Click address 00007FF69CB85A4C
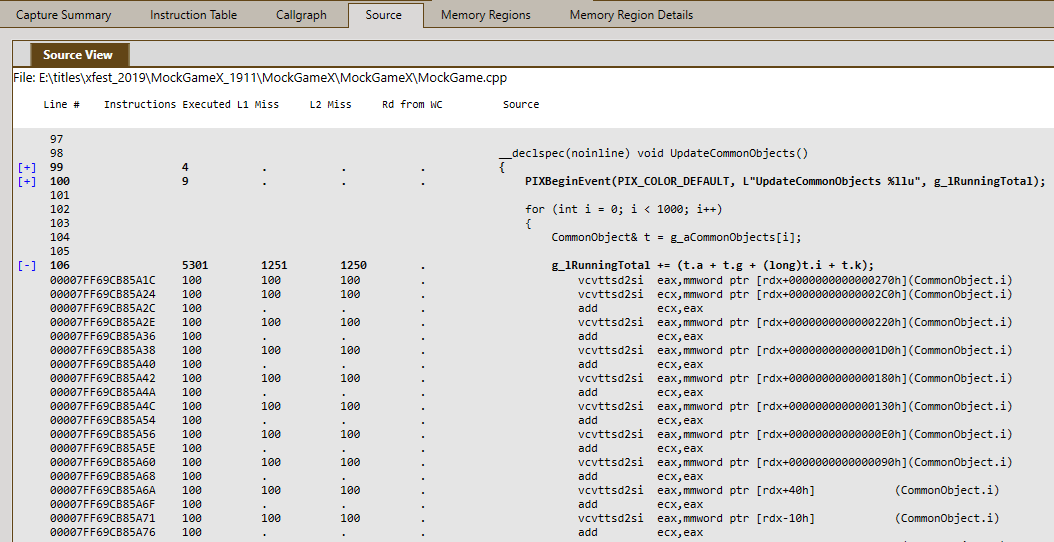This screenshot has width=1054, height=542. click(x=102, y=406)
